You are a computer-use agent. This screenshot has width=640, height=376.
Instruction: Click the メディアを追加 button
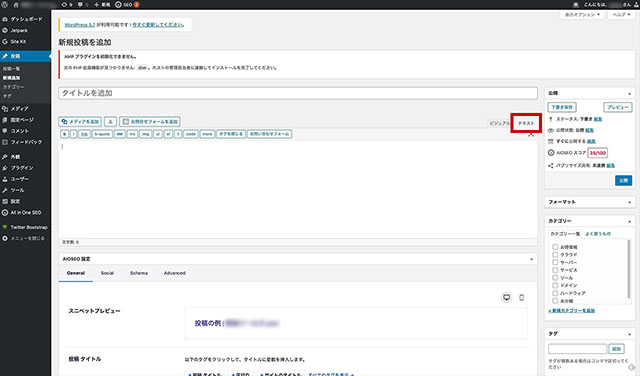pos(80,122)
